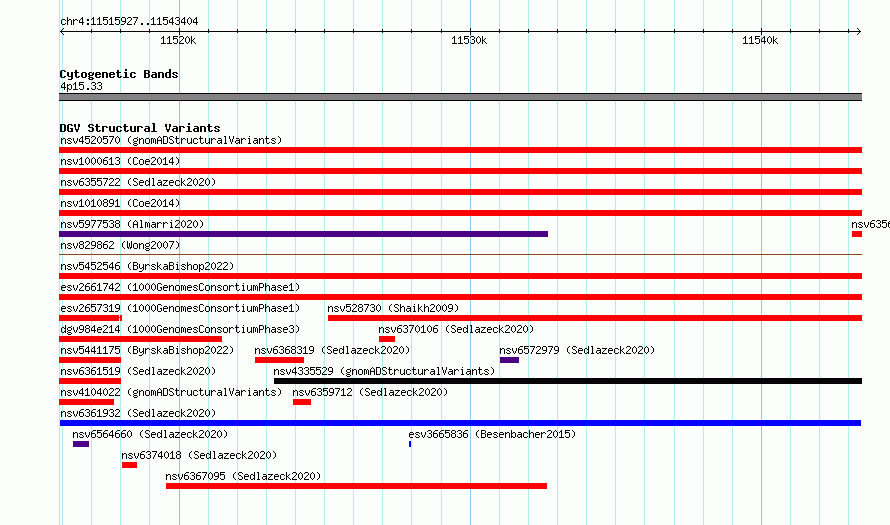Click the red nsv6355722 variant bar
Image resolution: width=890 pixels, height=525 pixels.
[x=460, y=192]
